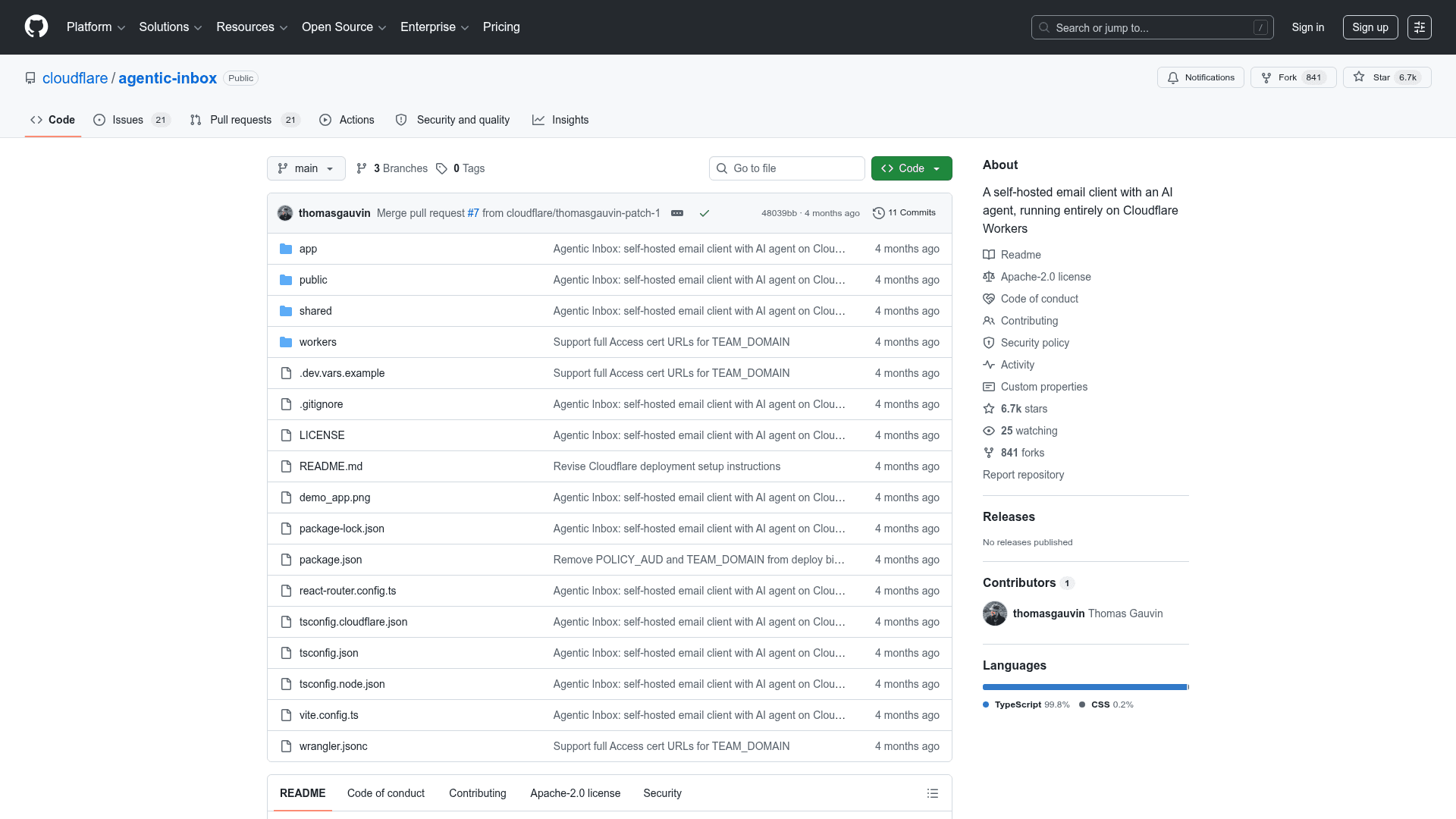Open the Actions tab
The height and width of the screenshot is (819, 1456).
[347, 120]
